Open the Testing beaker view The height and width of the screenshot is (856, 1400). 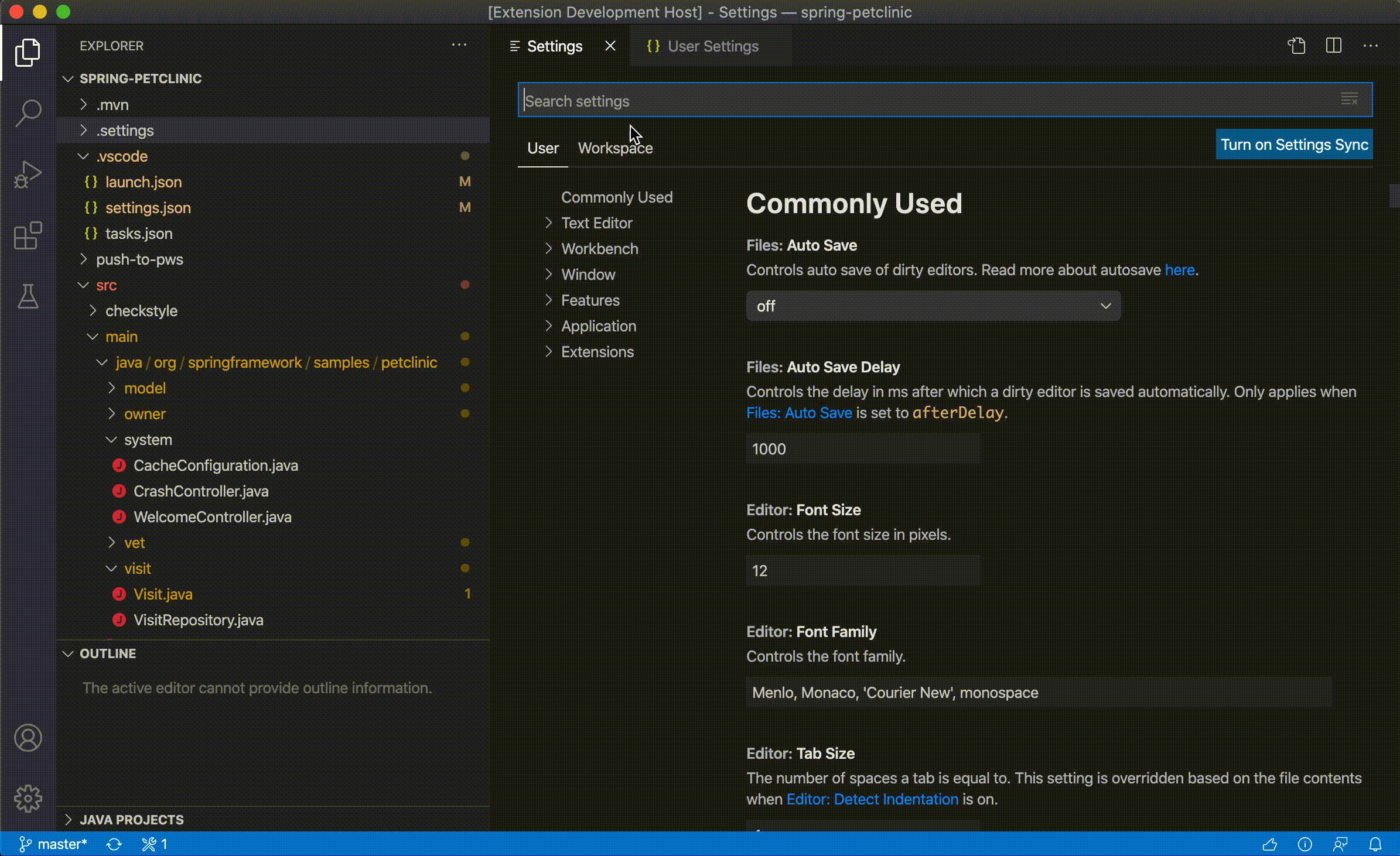28,297
